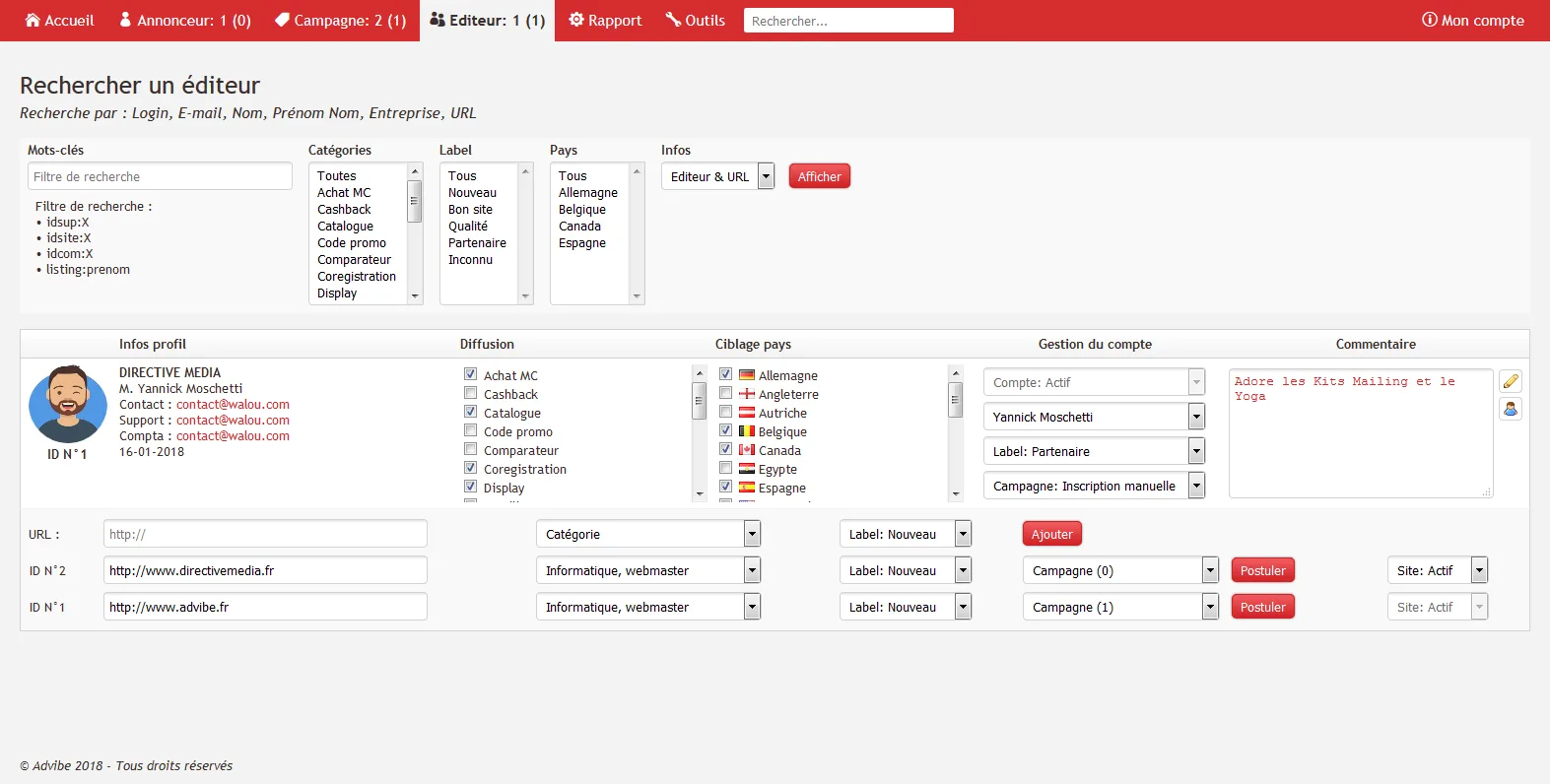
Task: Toggle the Display diffusion checkbox
Action: (471, 487)
